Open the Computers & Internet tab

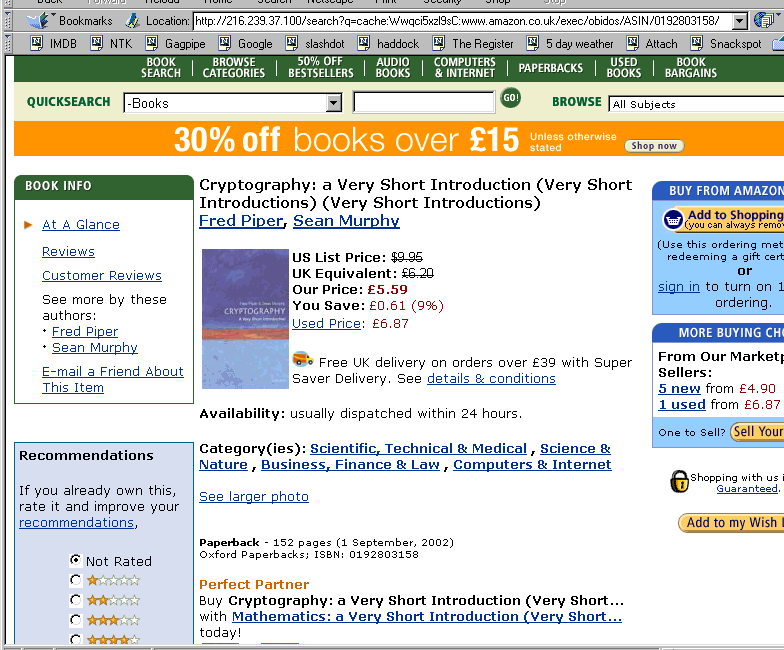click(x=465, y=68)
